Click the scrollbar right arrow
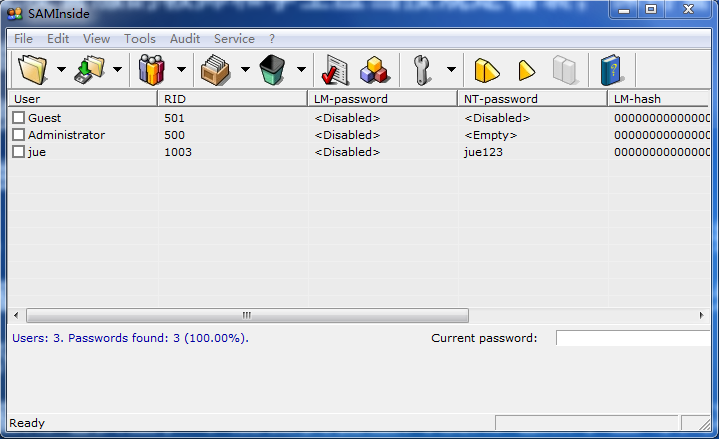 (701, 316)
